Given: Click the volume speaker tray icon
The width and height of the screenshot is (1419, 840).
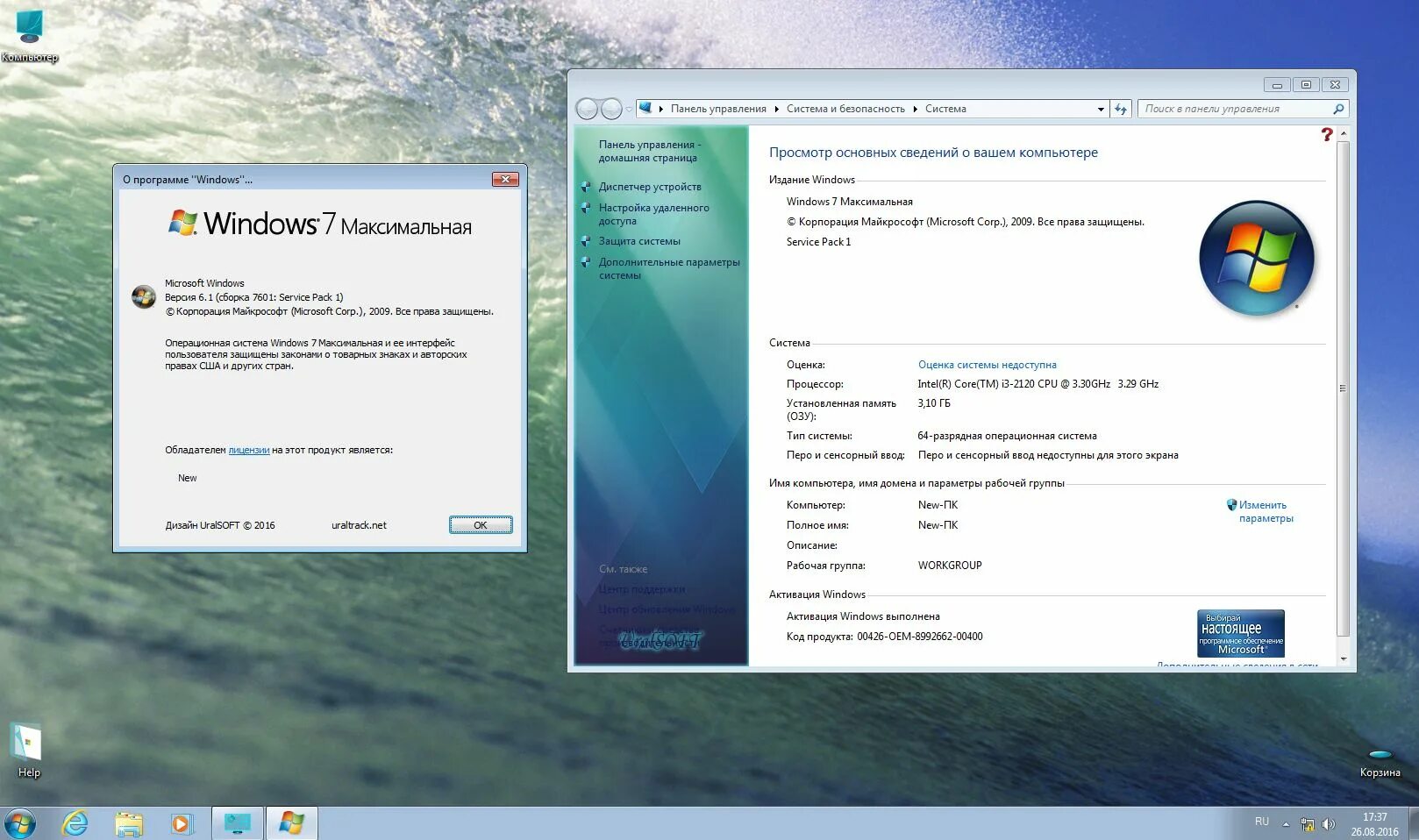Looking at the screenshot, I should coord(1329,824).
